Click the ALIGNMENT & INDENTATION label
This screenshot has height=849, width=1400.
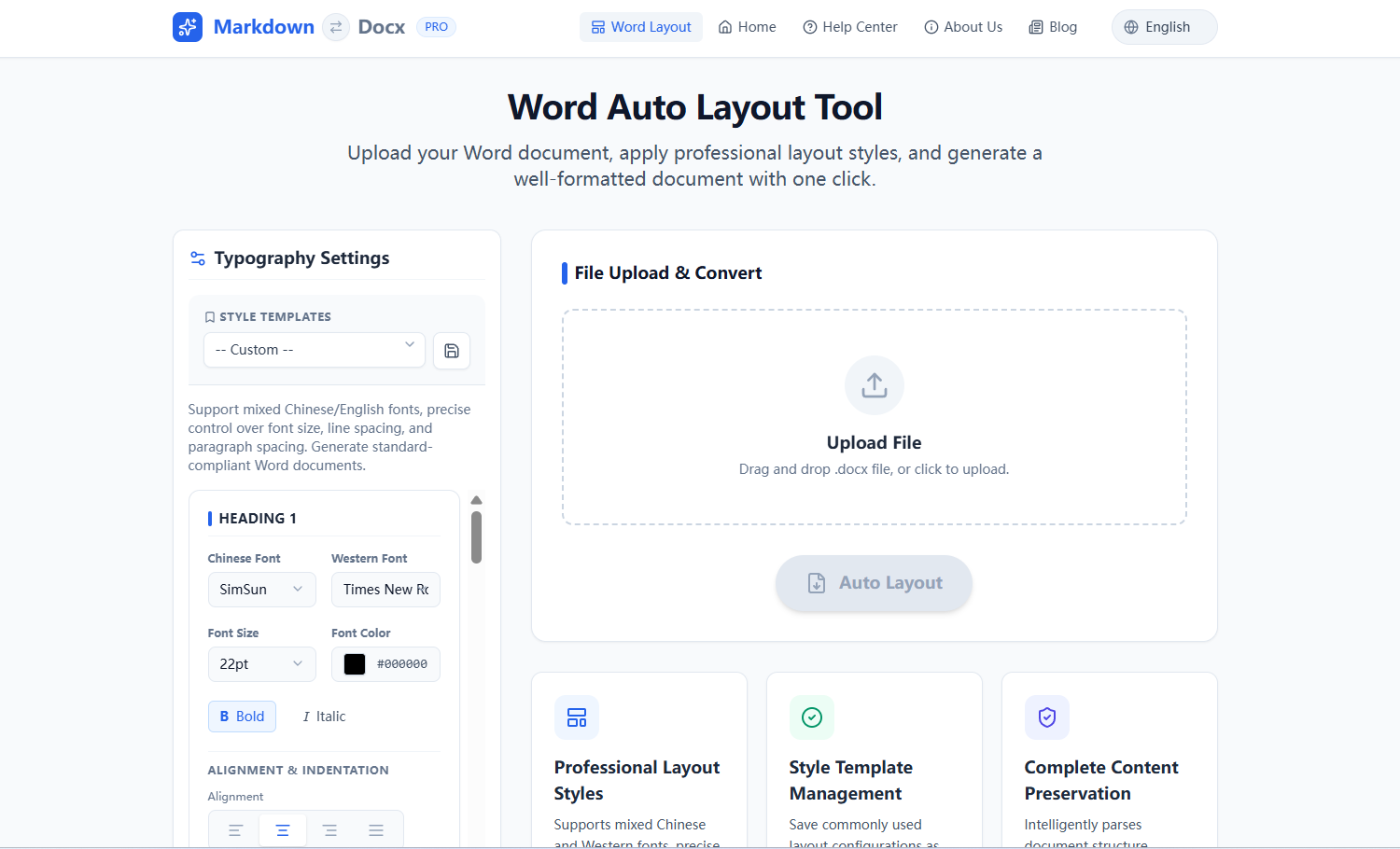pyautogui.click(x=299, y=771)
